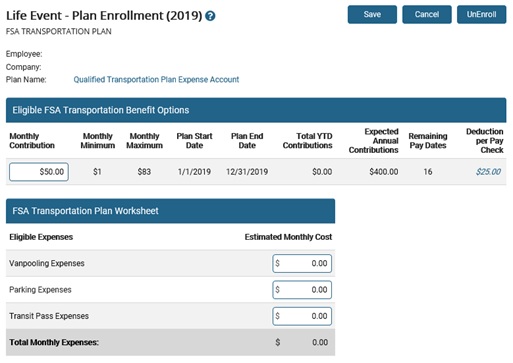
Task: Select the Plan End Date value 12/31/2019
Action: click(247, 172)
